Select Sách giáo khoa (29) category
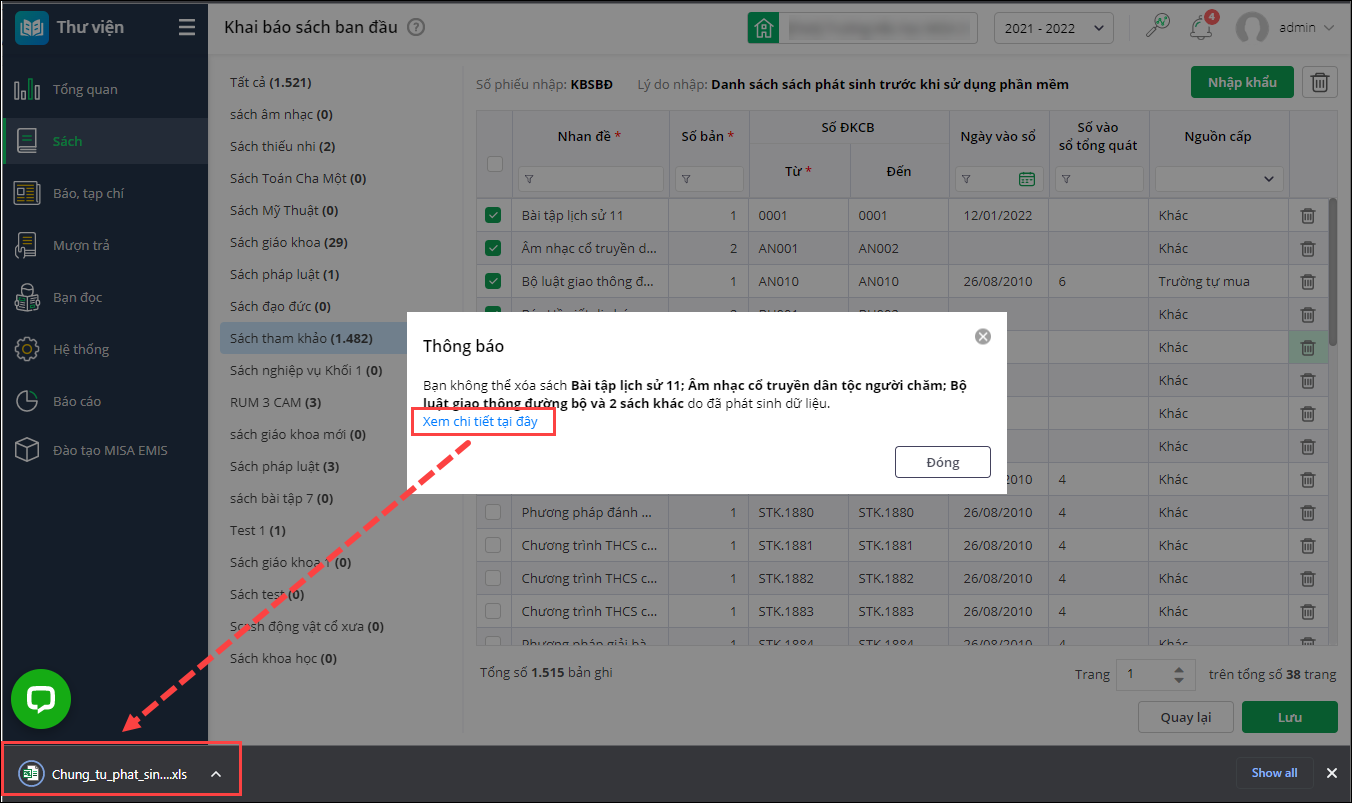This screenshot has height=803, width=1352. pos(288,242)
